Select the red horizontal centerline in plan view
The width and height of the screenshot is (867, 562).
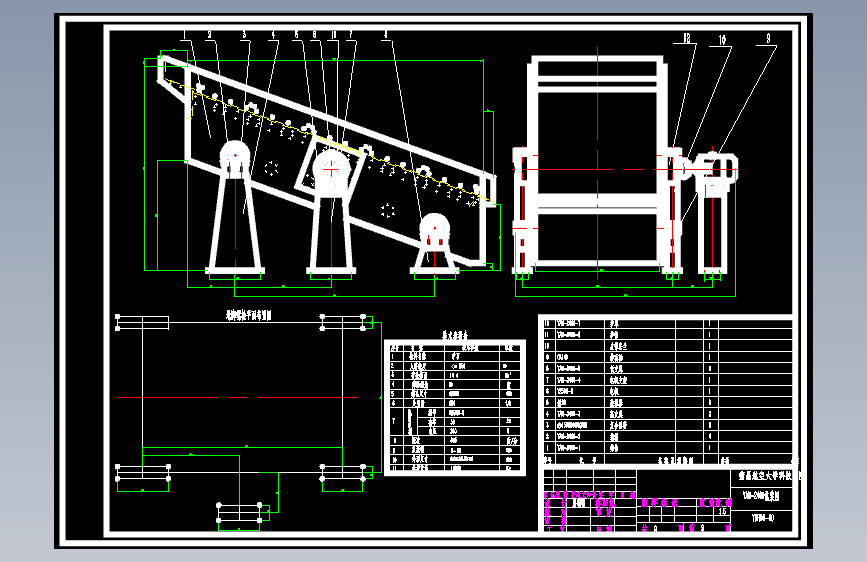238,397
